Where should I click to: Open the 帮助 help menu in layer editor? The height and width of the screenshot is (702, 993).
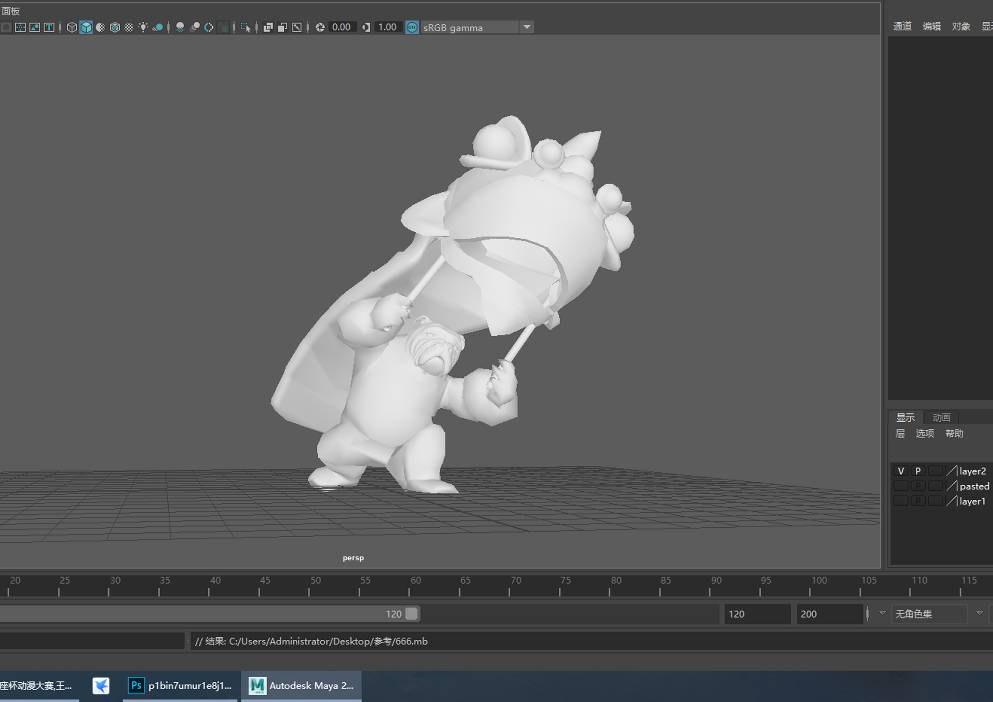click(954, 433)
